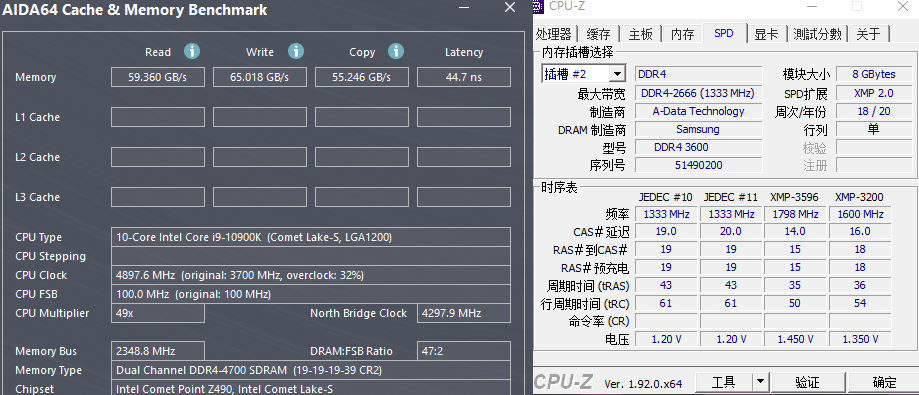The width and height of the screenshot is (919, 395).
Task: Click the DRAM:FSB Ratio 47:2 value
Action: 464,351
